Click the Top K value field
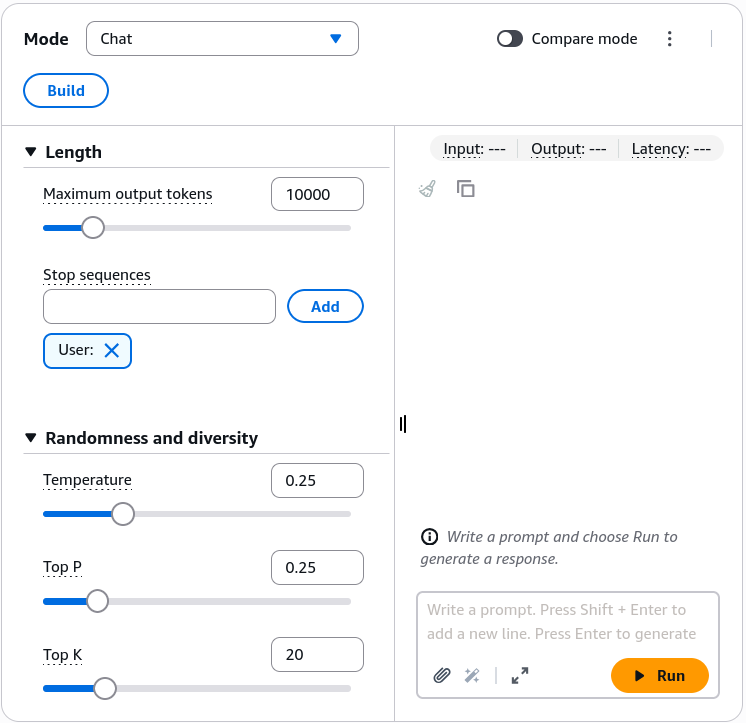This screenshot has width=746, height=723. tap(317, 655)
